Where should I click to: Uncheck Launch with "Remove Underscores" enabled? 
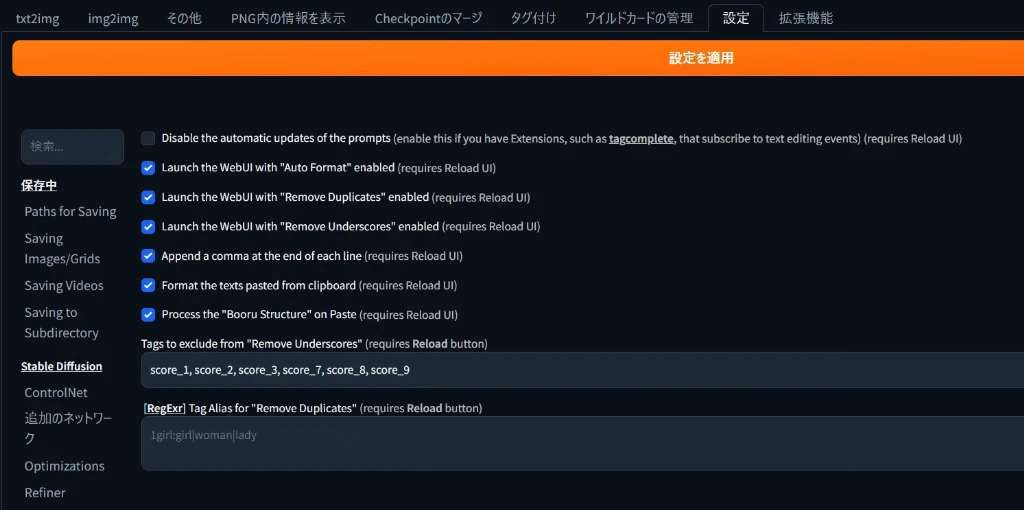[x=148, y=227]
